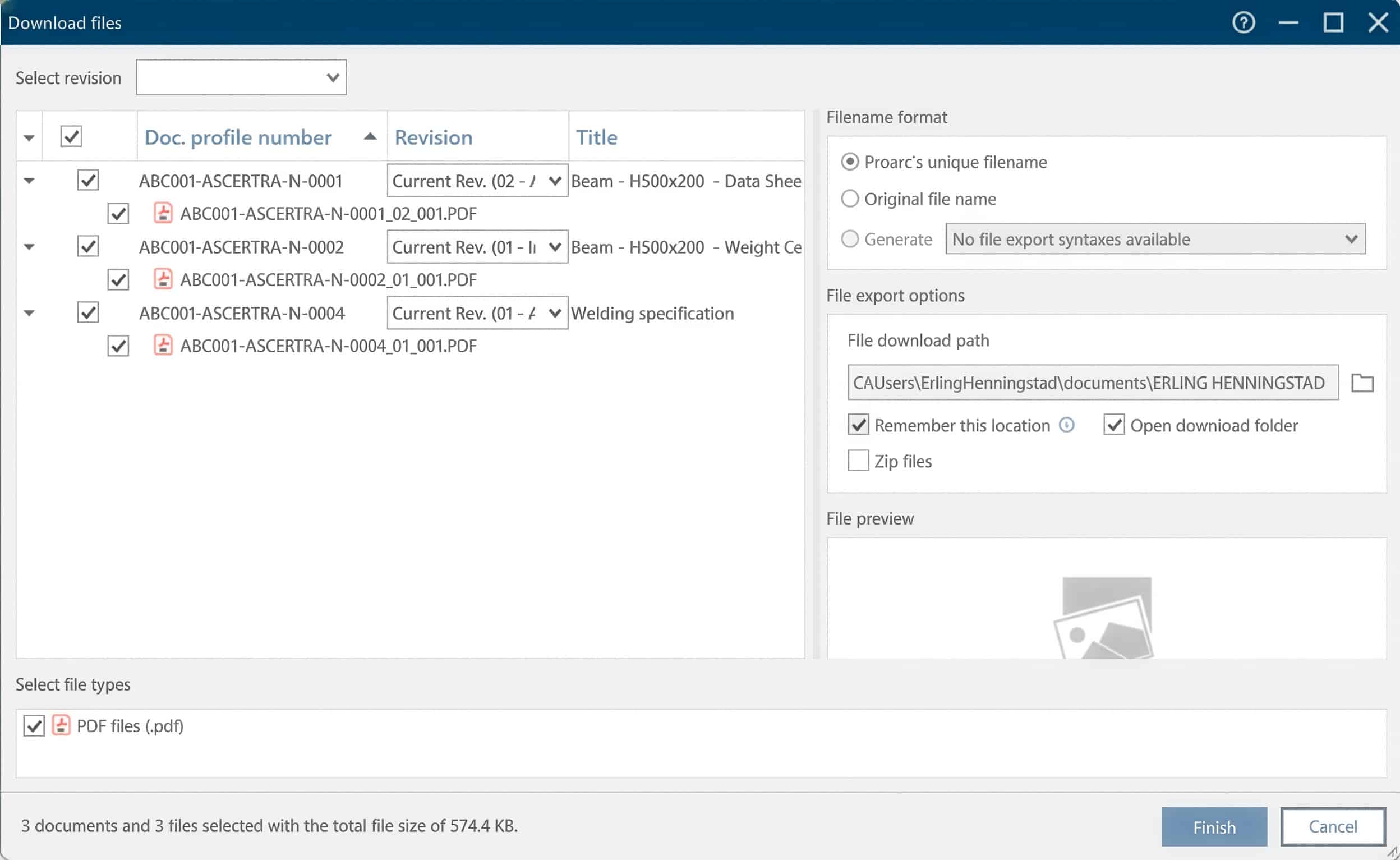Viewport: 1400px width, 860px height.
Task: Select file name ABC001-ASCERTRA-N-0004_01_001.PDF
Action: (328, 346)
